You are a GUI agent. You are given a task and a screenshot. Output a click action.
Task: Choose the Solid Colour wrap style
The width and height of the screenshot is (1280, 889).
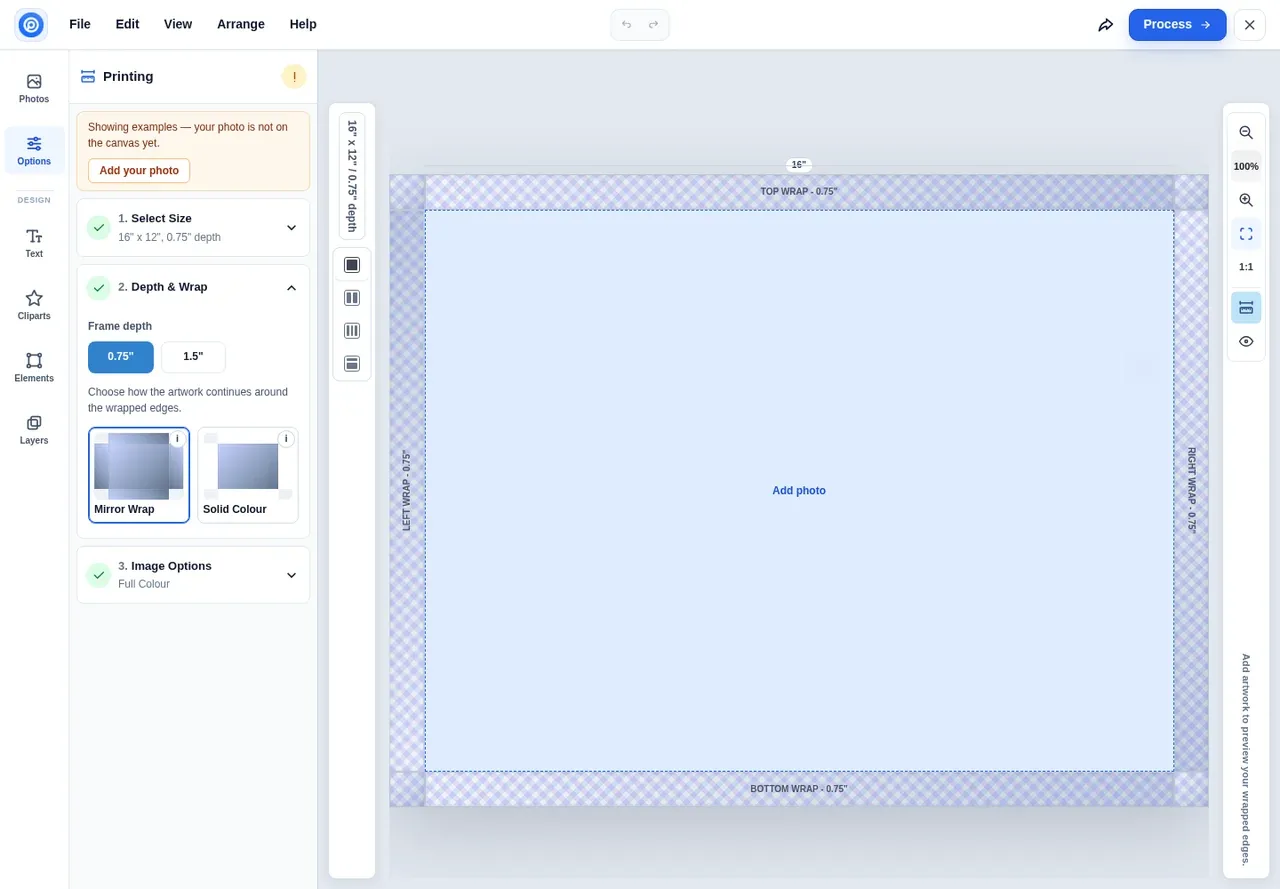pyautogui.click(x=248, y=475)
